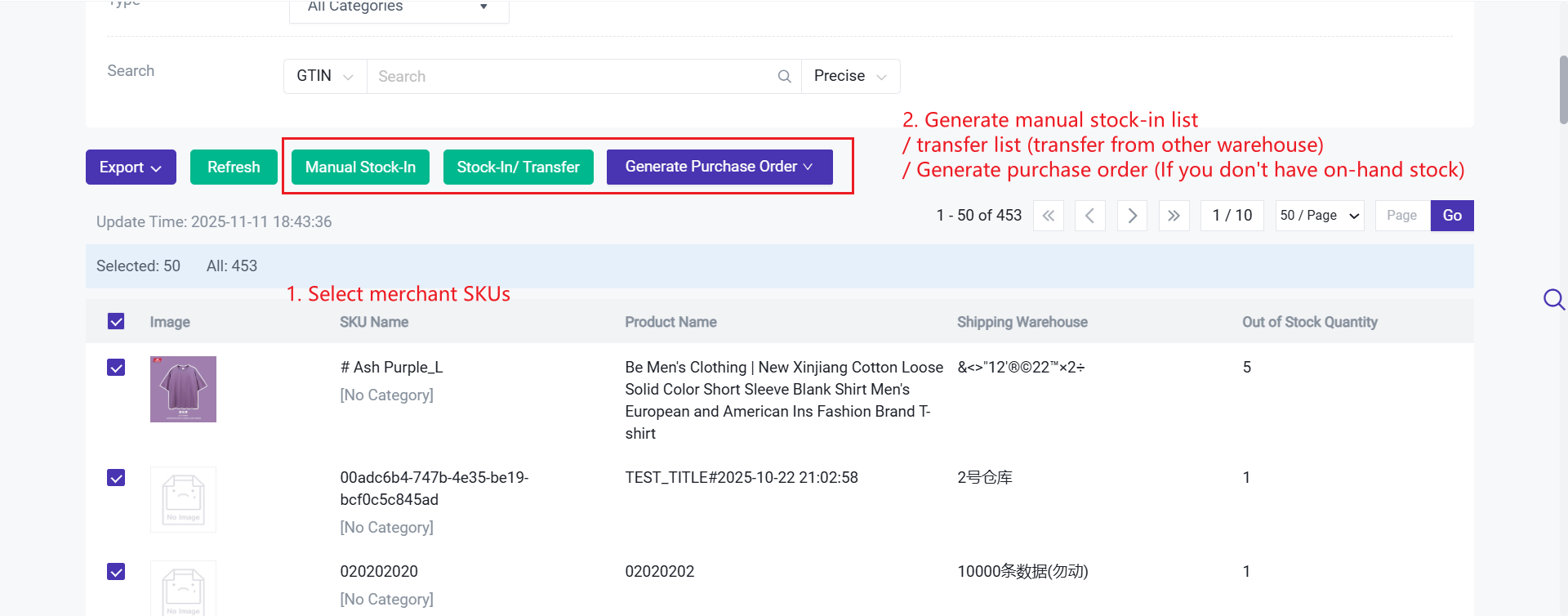The image size is (1568, 616).
Task: Go to previous page arrow
Action: click(x=1089, y=216)
